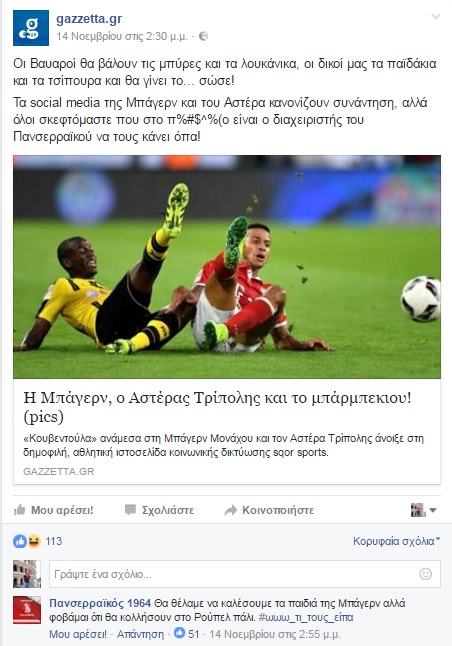Click the public audience globe icon
The image size is (452, 646).
203,36
